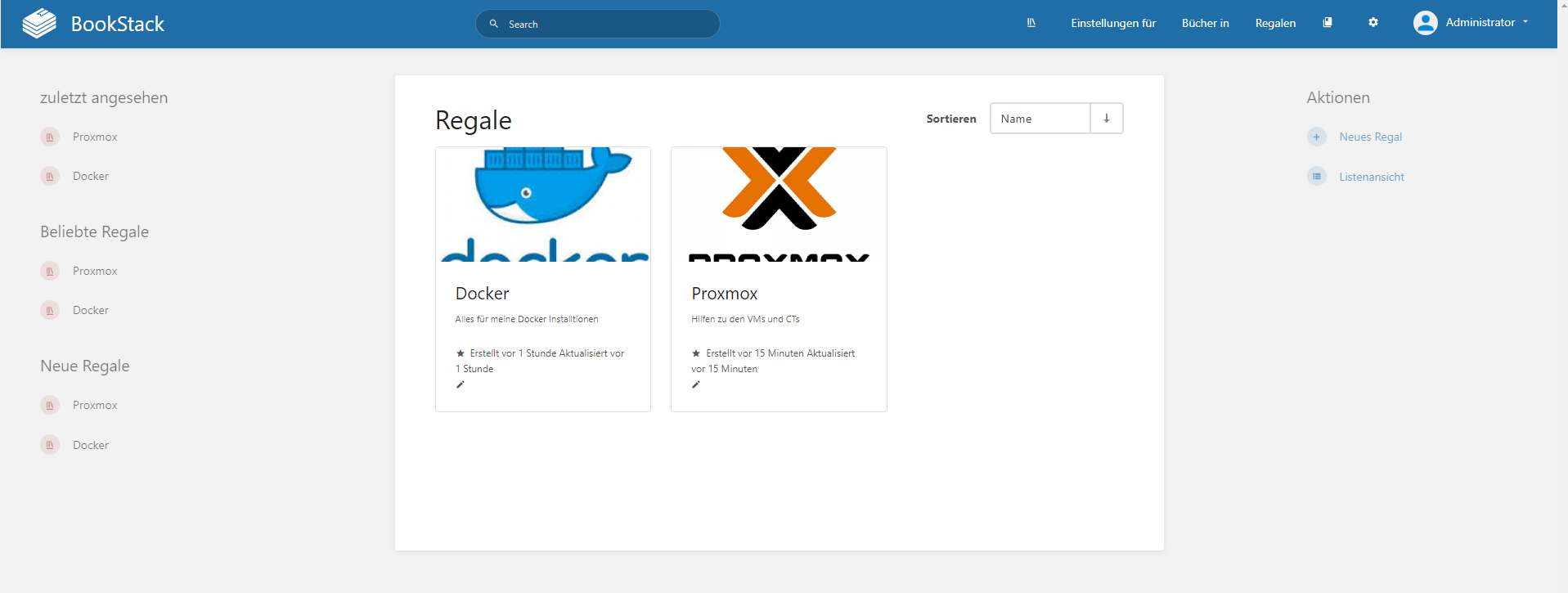This screenshot has width=1568, height=593.
Task: Click Neues Regal action link
Action: (1370, 137)
